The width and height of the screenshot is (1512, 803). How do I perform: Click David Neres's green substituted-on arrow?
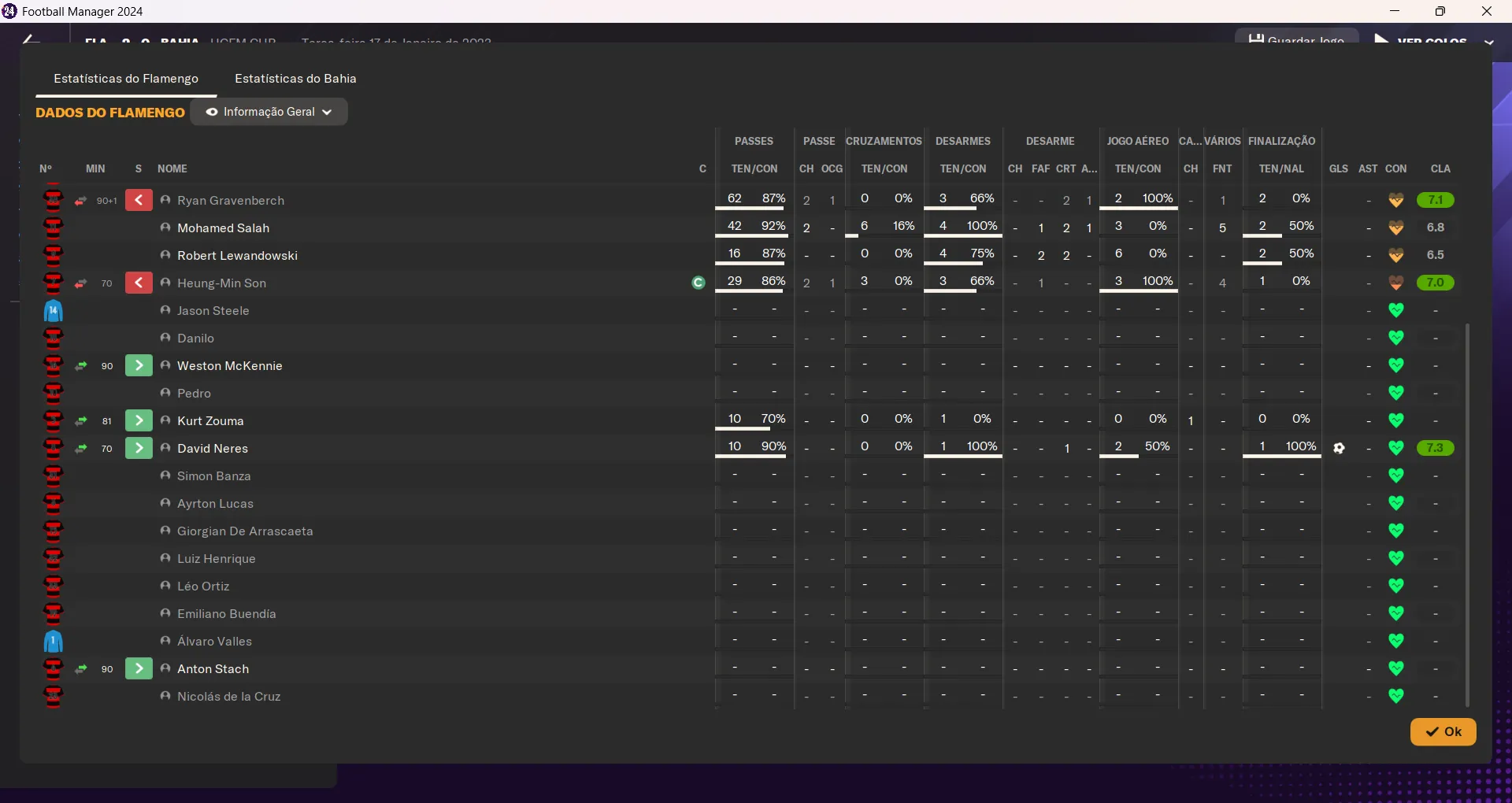coord(139,448)
